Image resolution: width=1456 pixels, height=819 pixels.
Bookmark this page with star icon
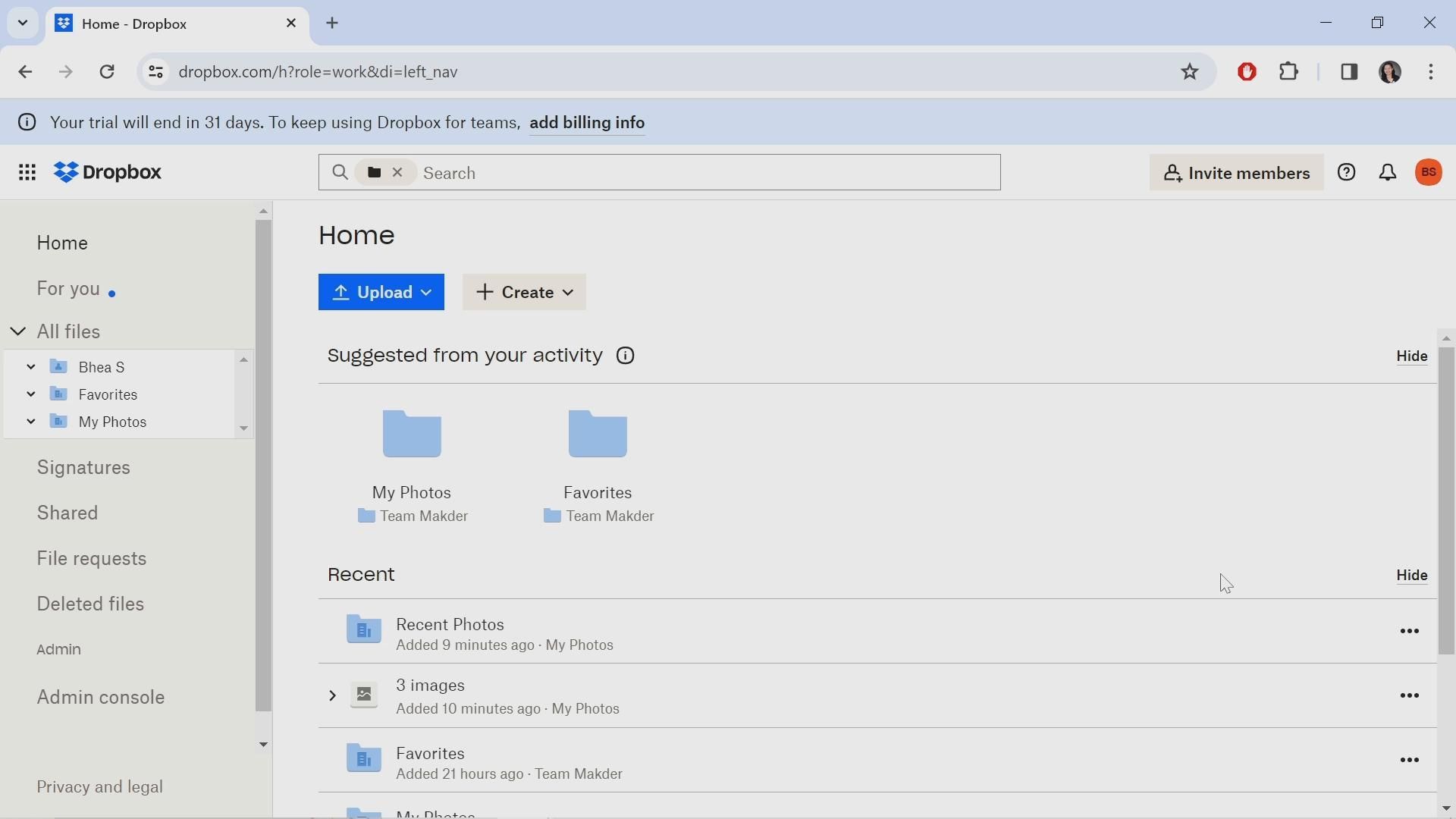[1190, 72]
